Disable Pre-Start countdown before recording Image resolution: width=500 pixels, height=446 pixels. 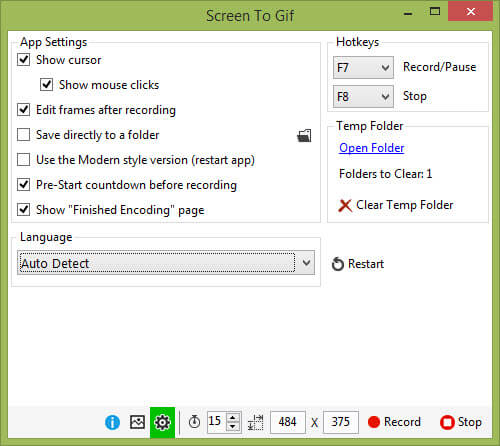pyautogui.click(x=24, y=185)
